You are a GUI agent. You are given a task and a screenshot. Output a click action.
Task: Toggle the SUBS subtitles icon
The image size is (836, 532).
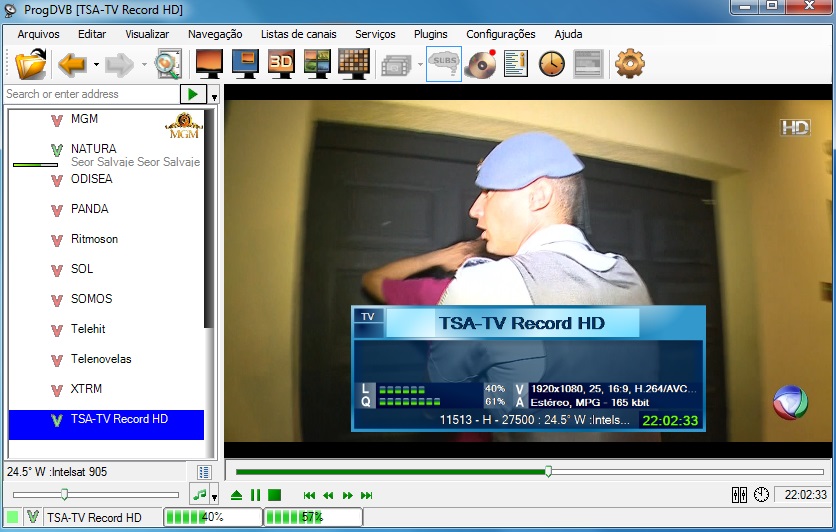pyautogui.click(x=444, y=64)
